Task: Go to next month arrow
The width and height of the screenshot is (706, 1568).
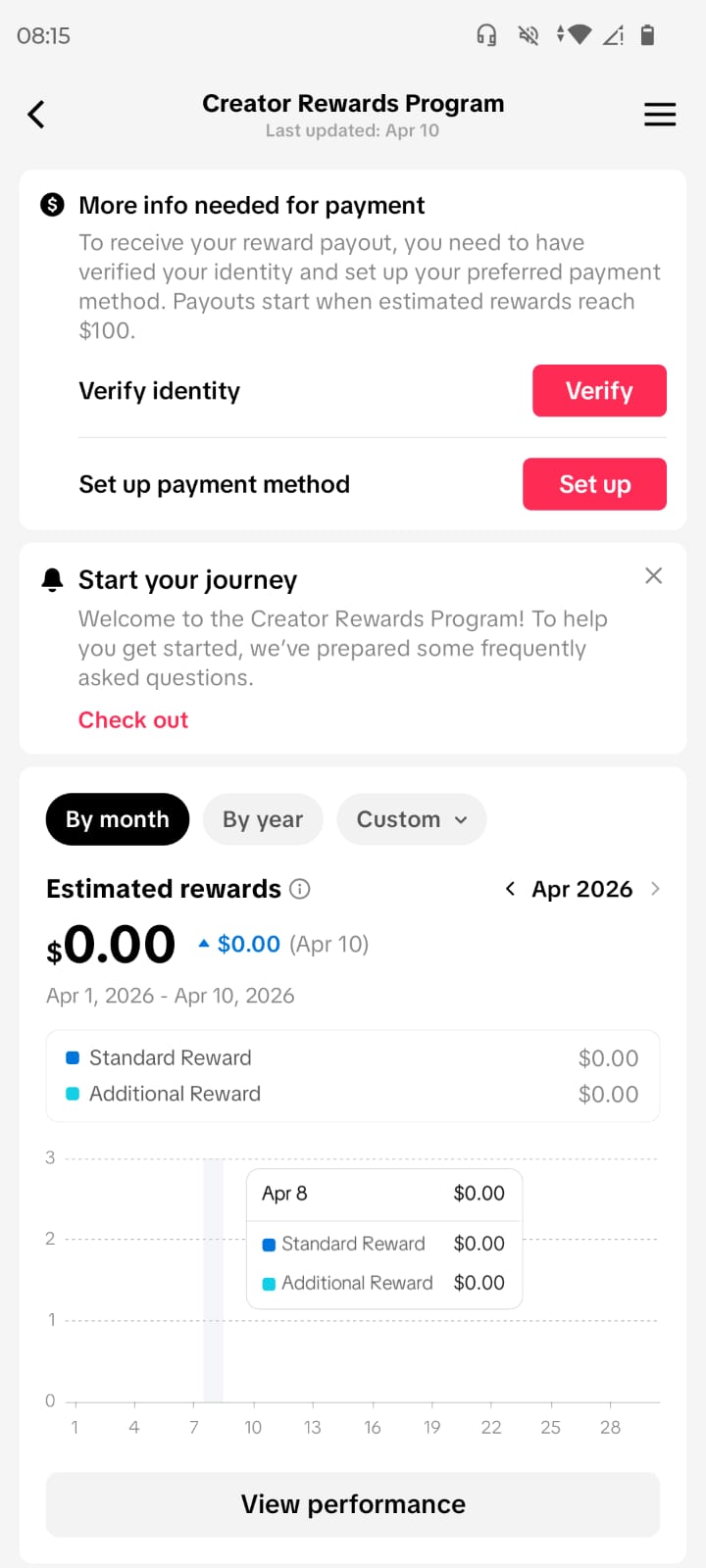Action: [655, 889]
